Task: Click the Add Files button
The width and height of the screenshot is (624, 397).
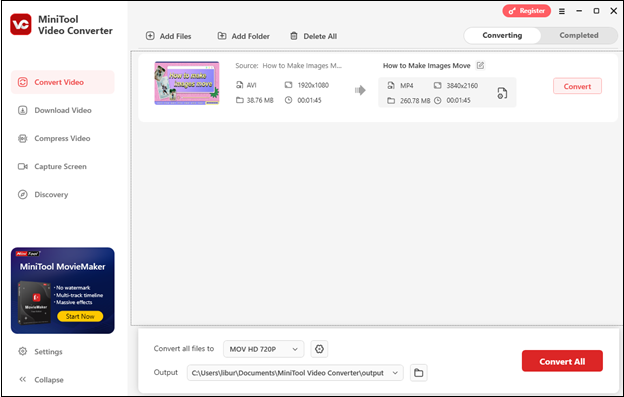Action: (168, 36)
